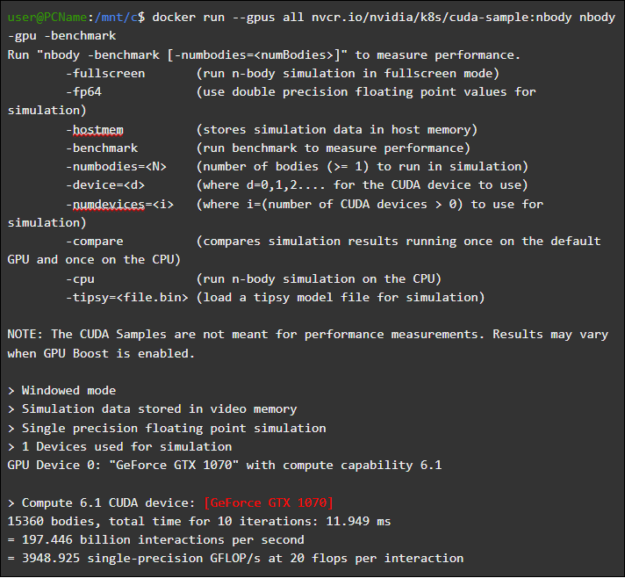Click the -device=<d> option
This screenshot has height=578, width=625.
(106, 185)
